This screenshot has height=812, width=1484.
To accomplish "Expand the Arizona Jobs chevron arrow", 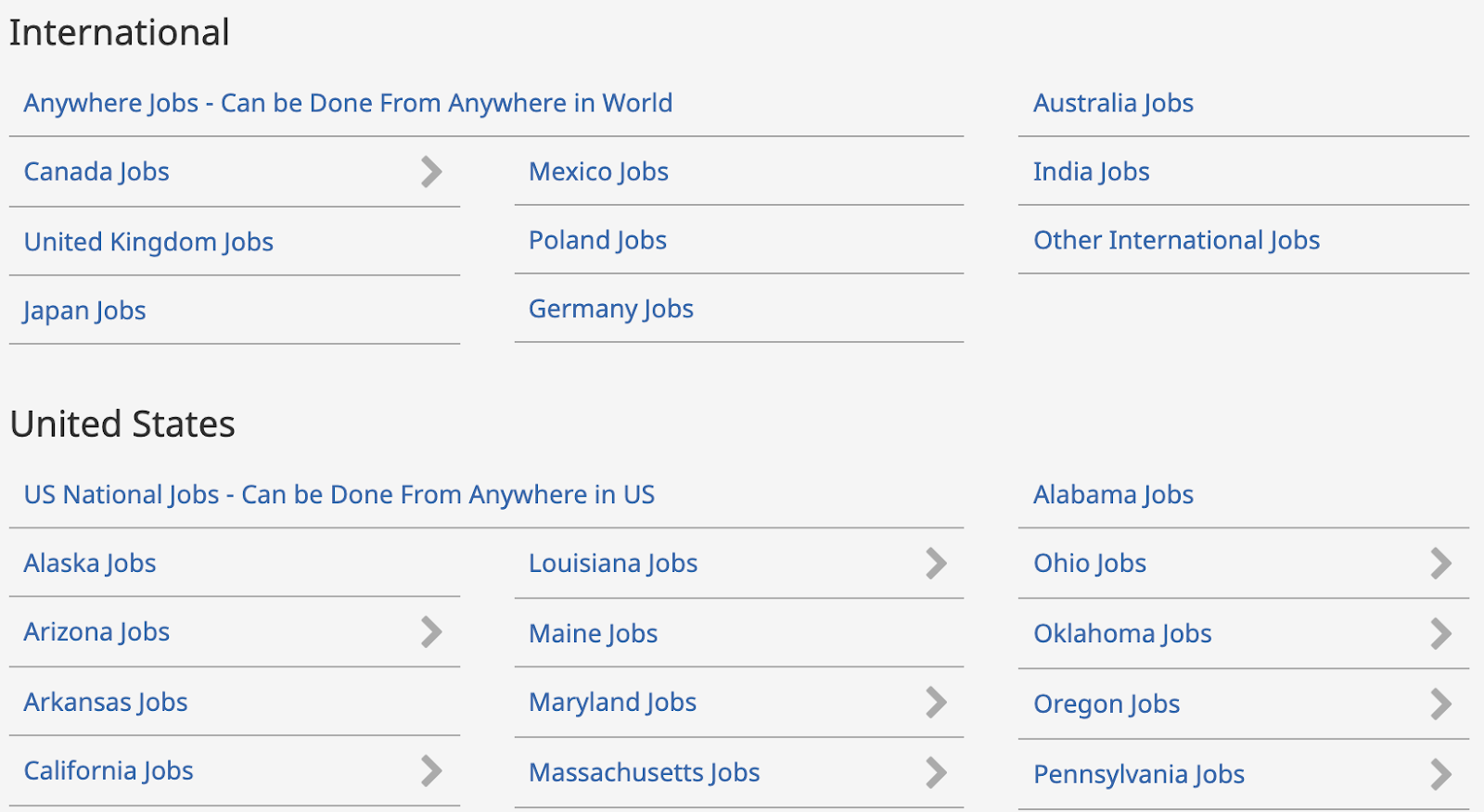I will point(431,631).
